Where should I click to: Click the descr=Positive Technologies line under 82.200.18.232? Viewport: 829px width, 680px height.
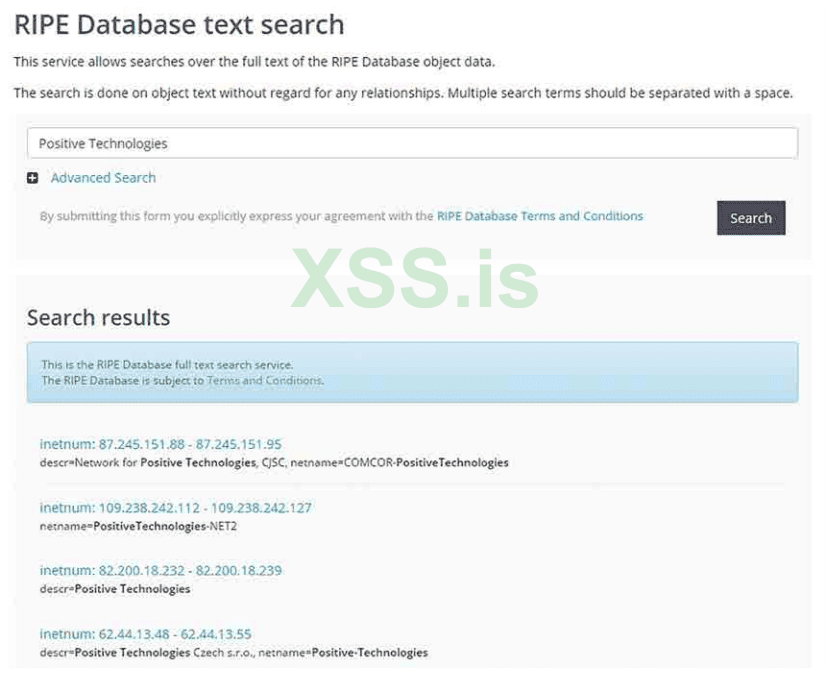115,589
